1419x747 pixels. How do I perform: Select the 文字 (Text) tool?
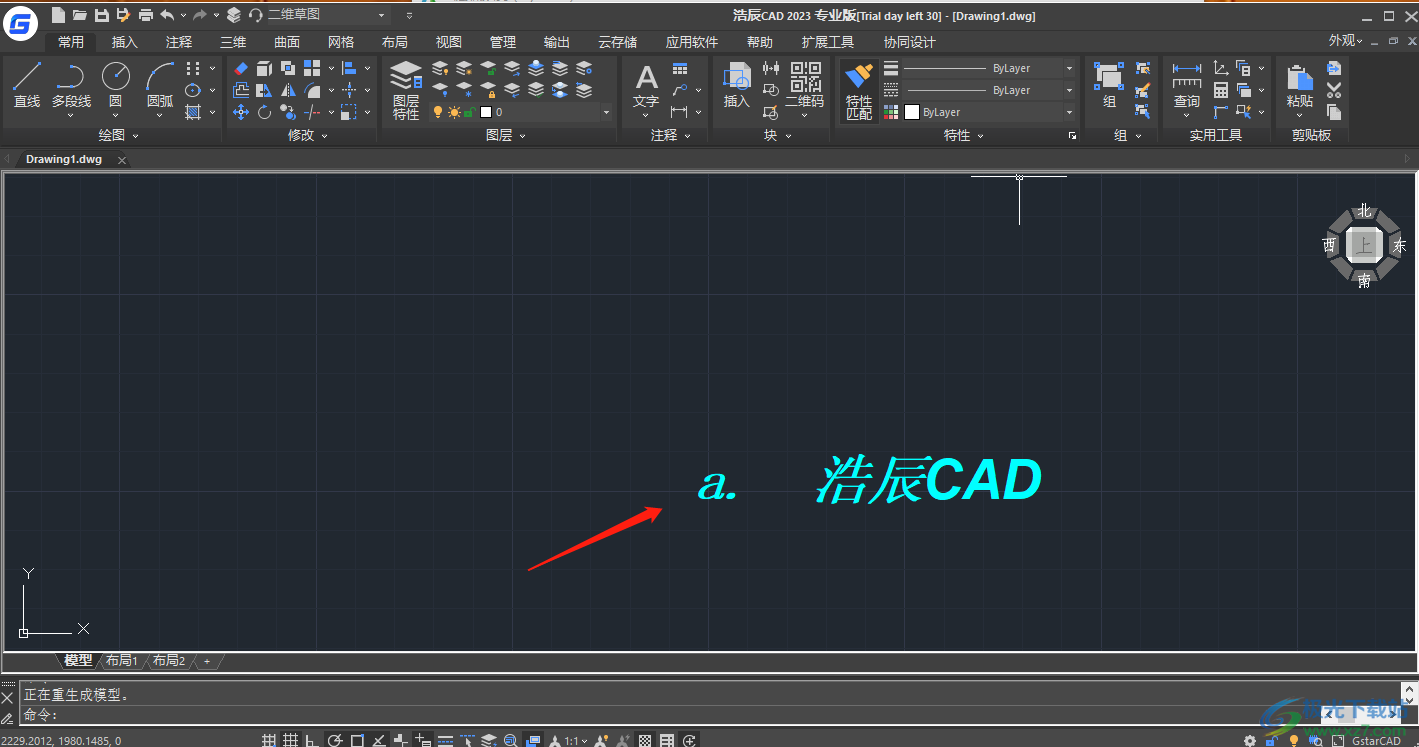tap(647, 85)
